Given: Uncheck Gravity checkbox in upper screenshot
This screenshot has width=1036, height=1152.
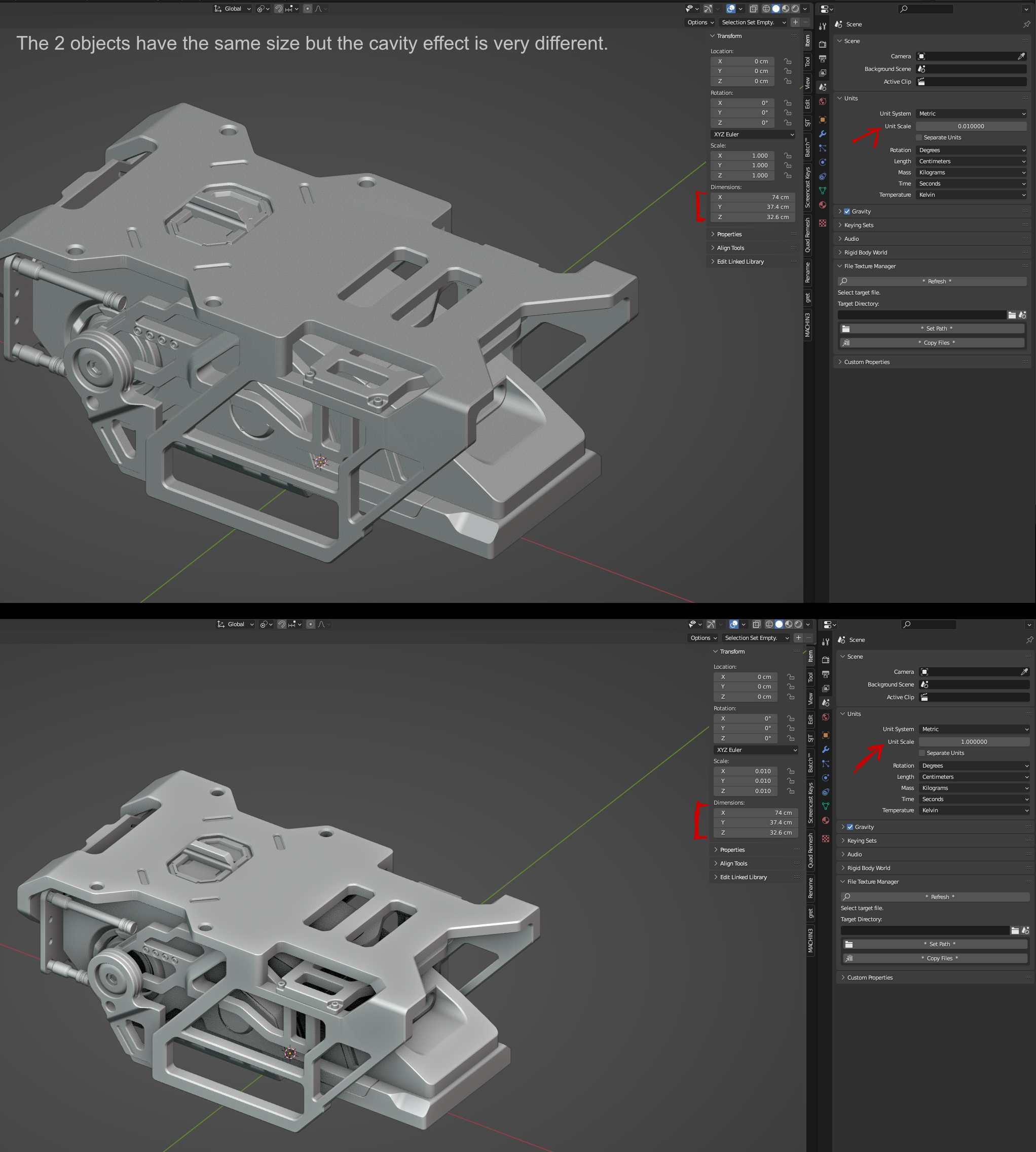Looking at the screenshot, I should [x=847, y=211].
